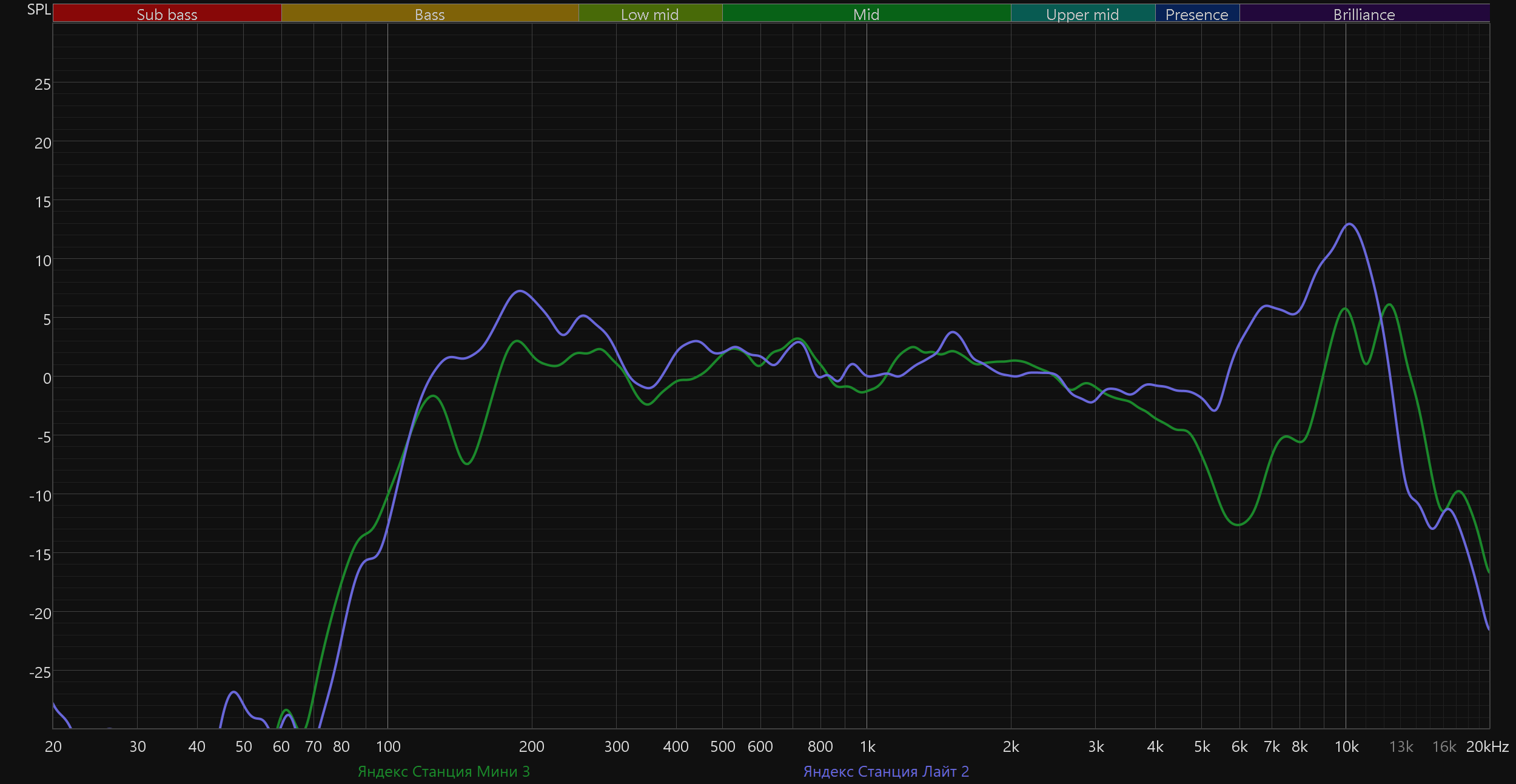The width and height of the screenshot is (1516, 784).
Task: Click the Sub bass band label
Action: (x=167, y=14)
